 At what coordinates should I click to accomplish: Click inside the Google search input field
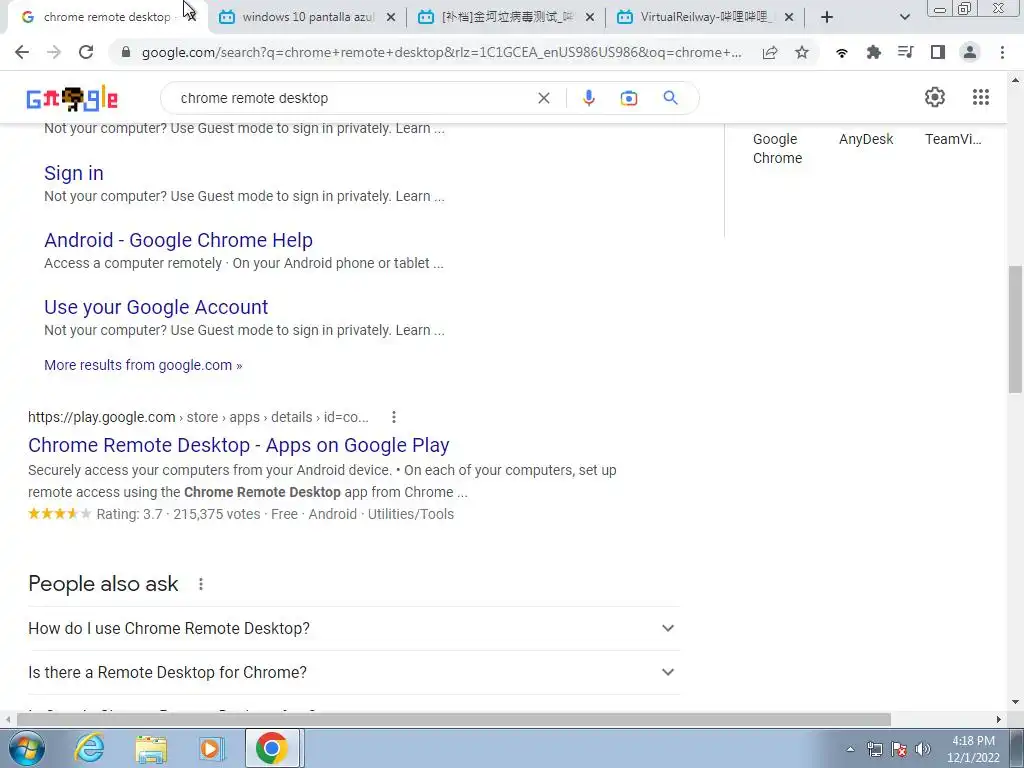pyautogui.click(x=353, y=98)
